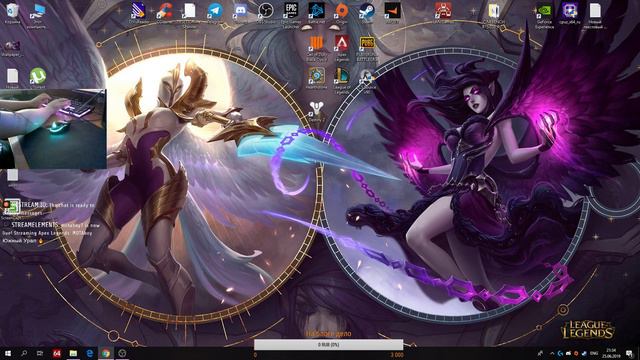Image resolution: width=640 pixels, height=360 pixels.
Task: Open taskbar Search magnifier
Action: 24,353
